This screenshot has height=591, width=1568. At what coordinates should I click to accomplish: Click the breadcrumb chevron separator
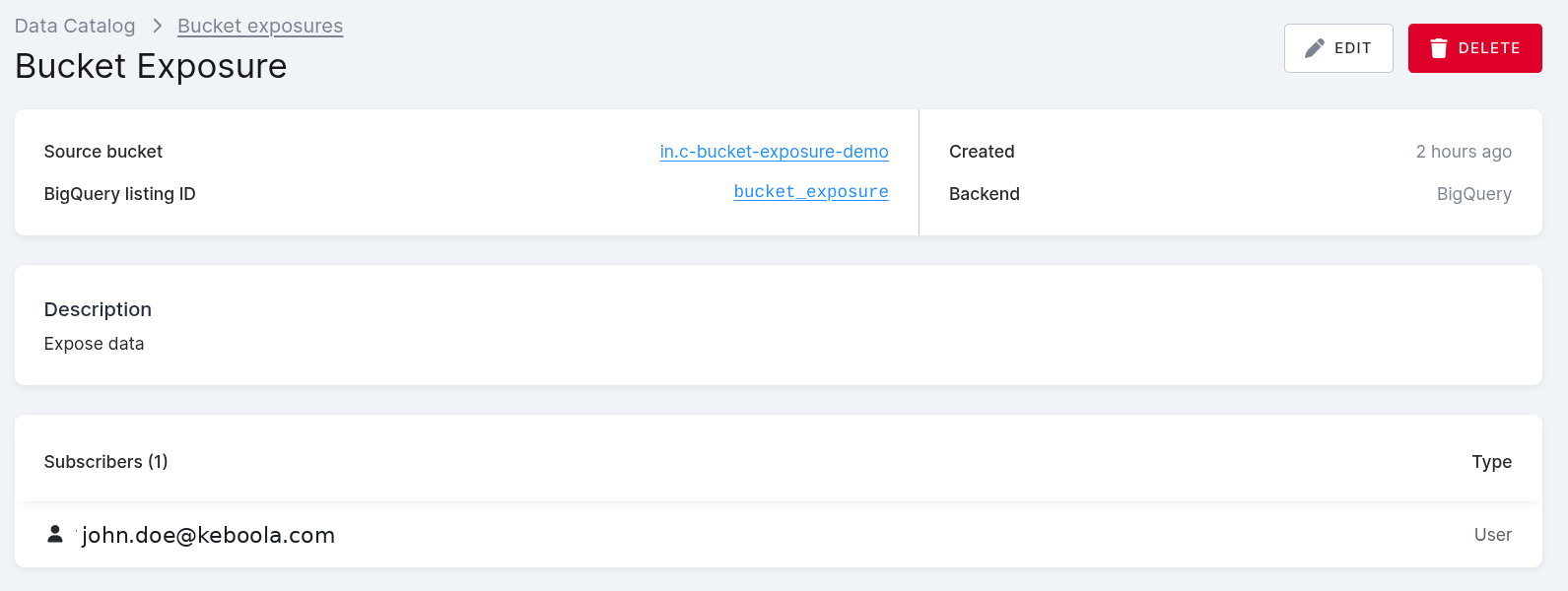point(157,26)
